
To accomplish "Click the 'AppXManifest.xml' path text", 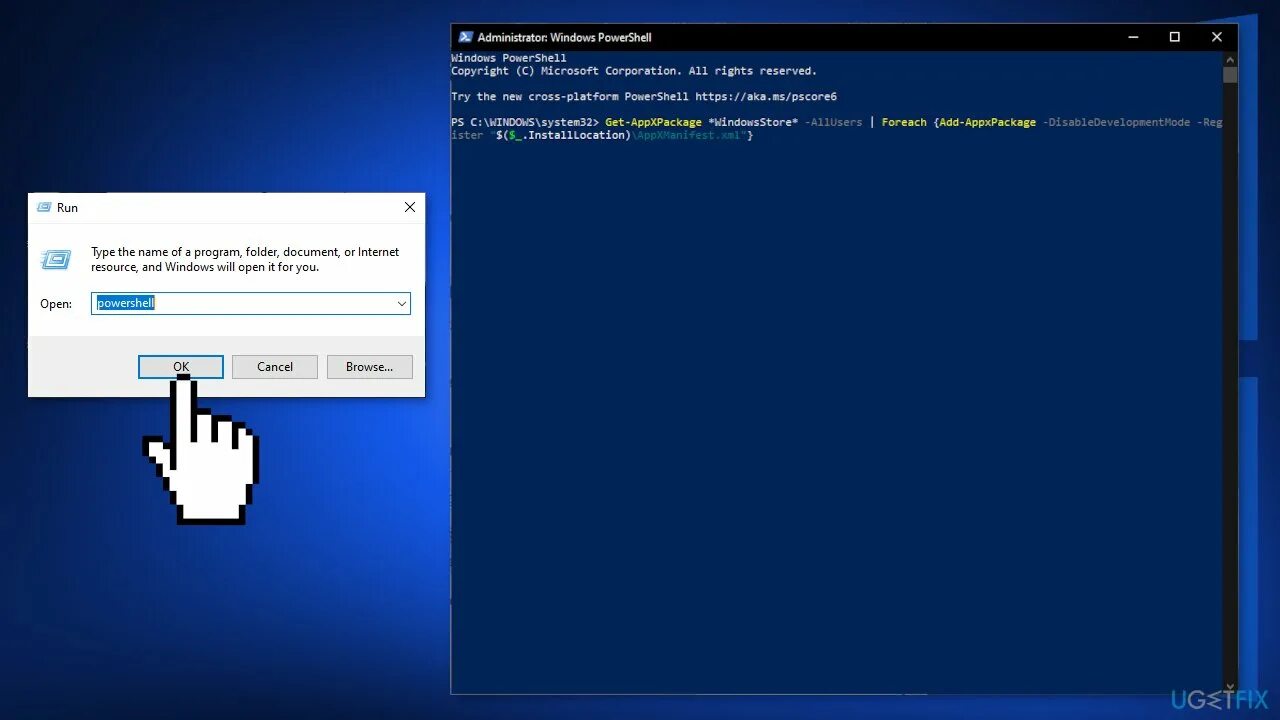I will (x=689, y=135).
